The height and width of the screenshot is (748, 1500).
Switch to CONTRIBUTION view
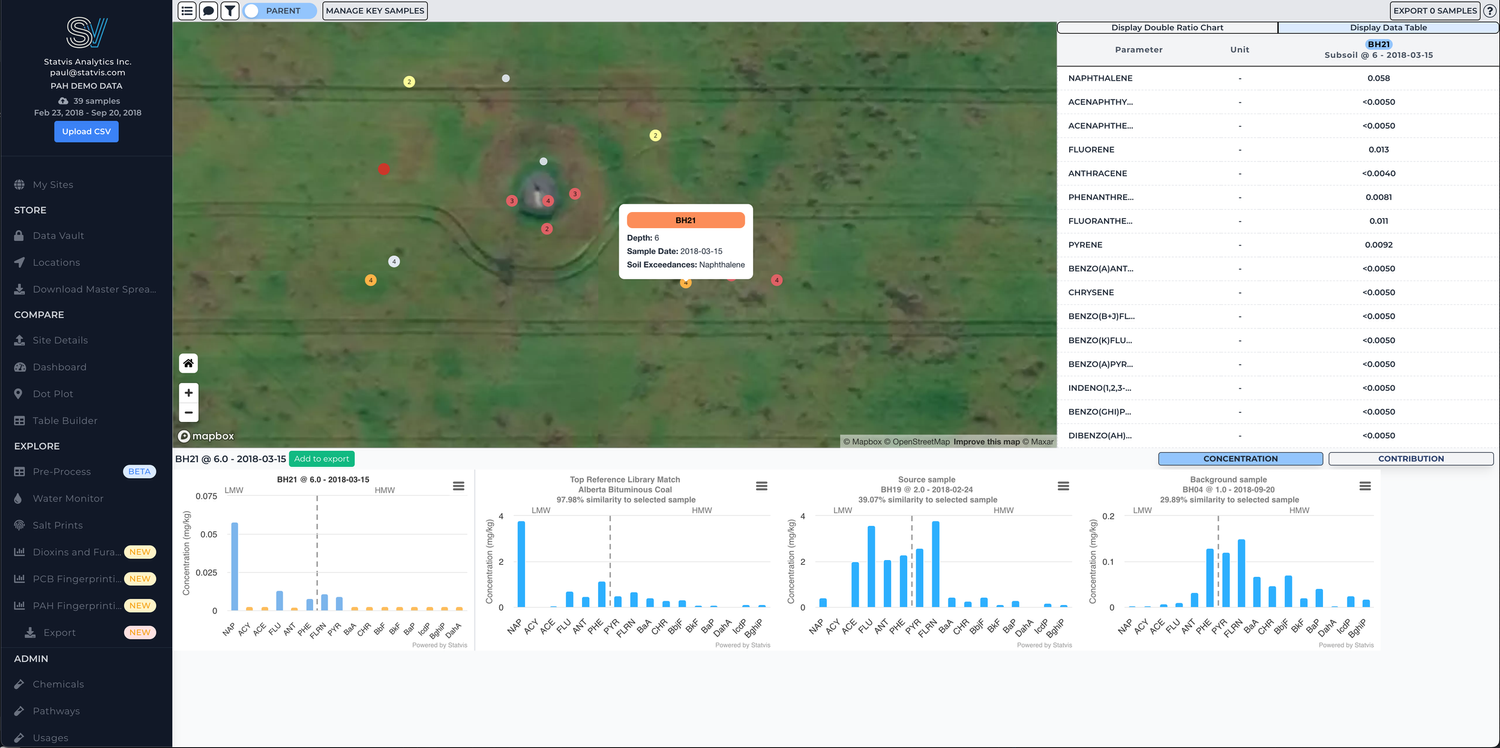1411,458
